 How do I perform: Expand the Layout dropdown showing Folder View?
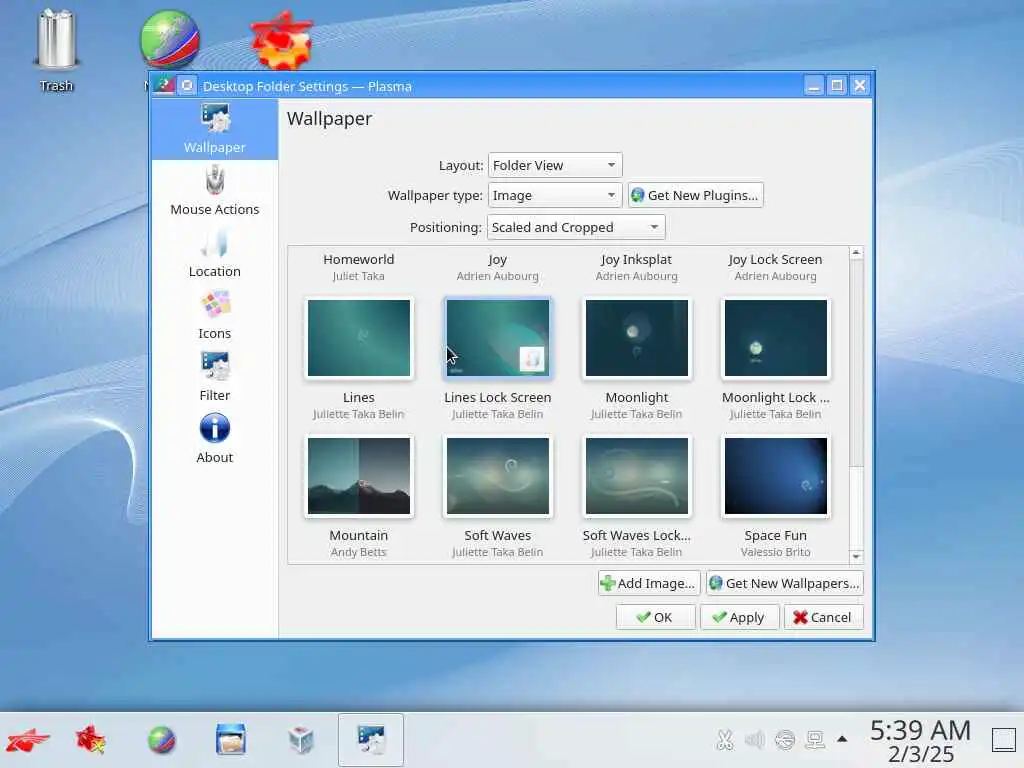pyautogui.click(x=555, y=165)
